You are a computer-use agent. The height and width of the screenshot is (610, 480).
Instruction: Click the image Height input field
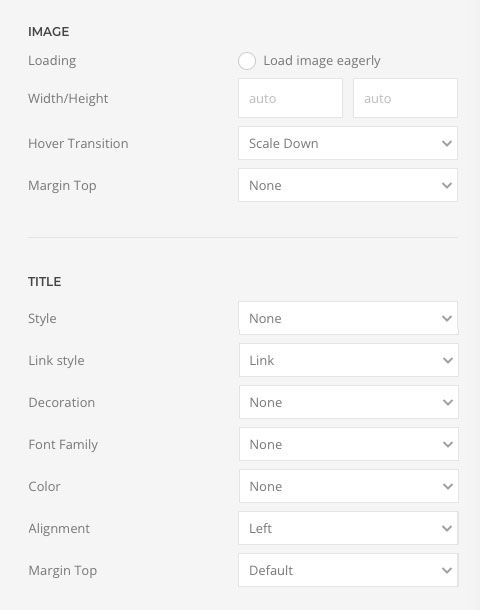point(405,98)
